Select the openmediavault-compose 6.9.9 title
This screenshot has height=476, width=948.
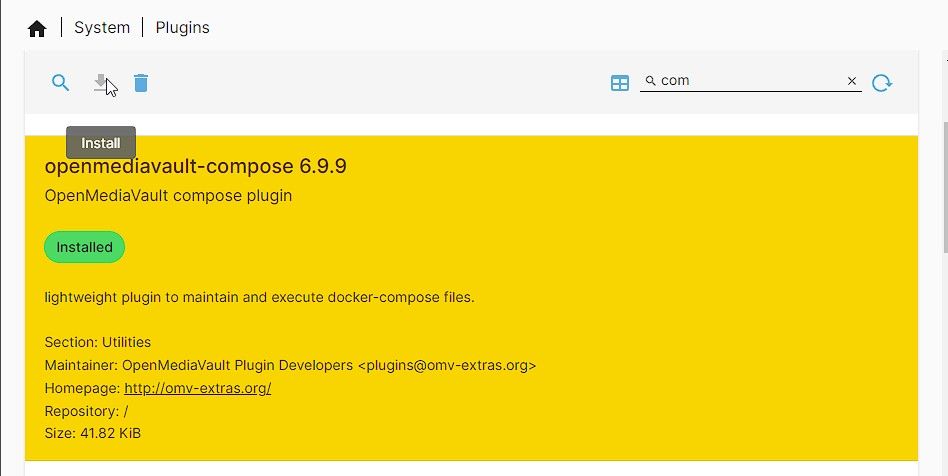[x=195, y=166]
